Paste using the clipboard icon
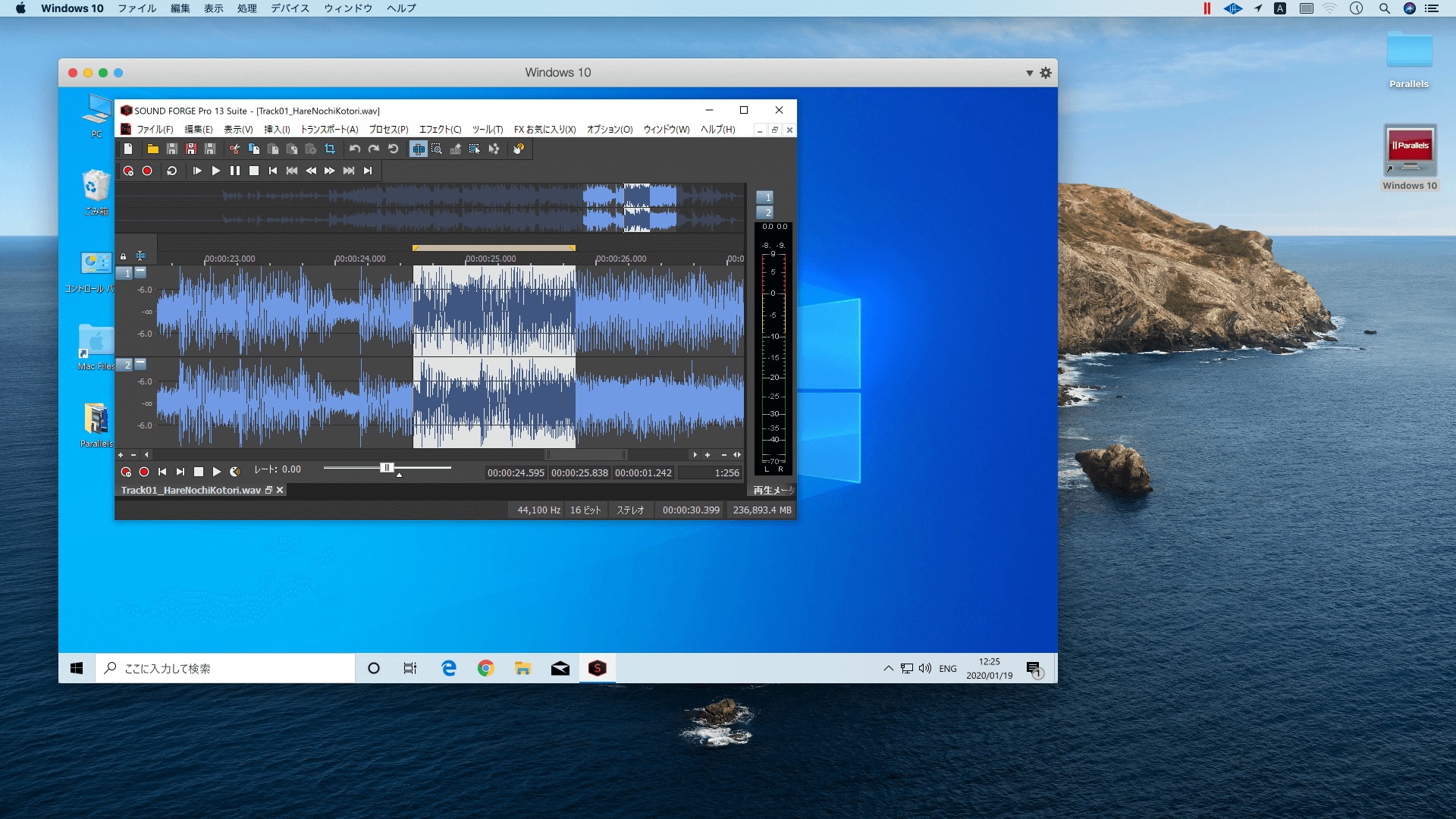Viewport: 1456px width, 819px height. tap(273, 149)
